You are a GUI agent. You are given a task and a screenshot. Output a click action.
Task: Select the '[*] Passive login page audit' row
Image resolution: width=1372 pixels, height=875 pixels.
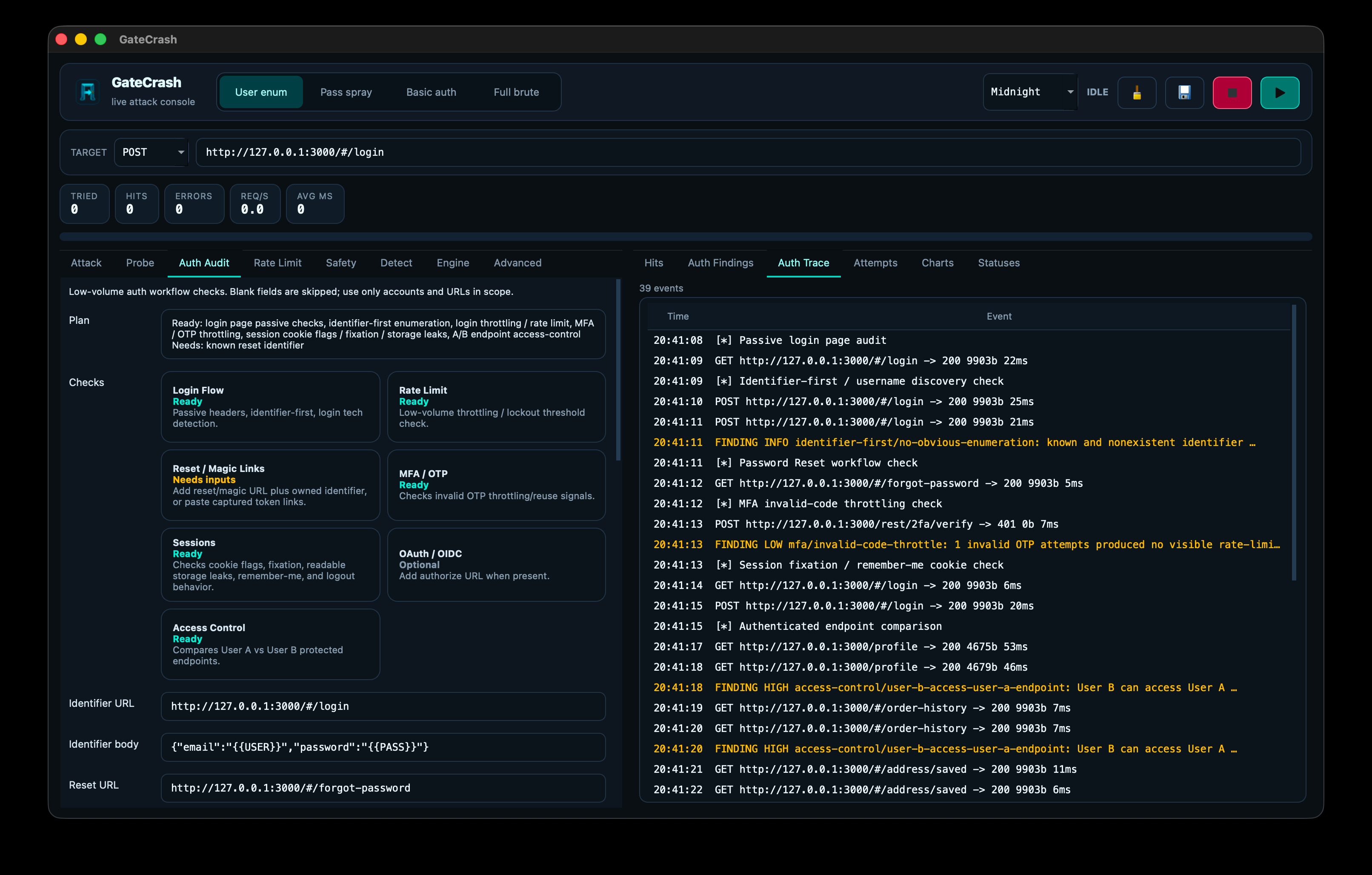tap(969, 340)
